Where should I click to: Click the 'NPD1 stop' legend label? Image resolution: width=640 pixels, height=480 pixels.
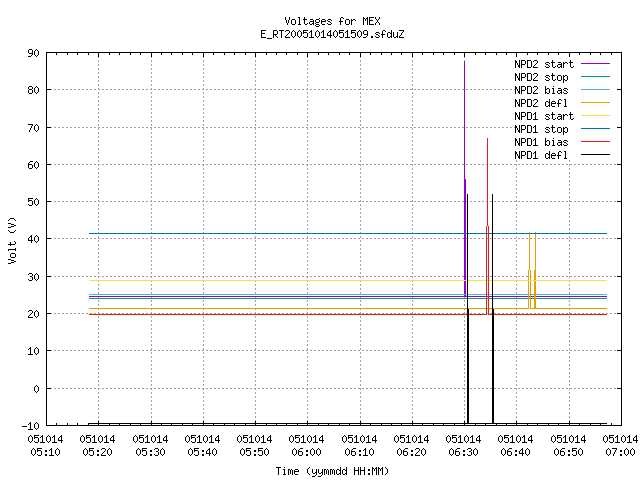pyautogui.click(x=541, y=129)
